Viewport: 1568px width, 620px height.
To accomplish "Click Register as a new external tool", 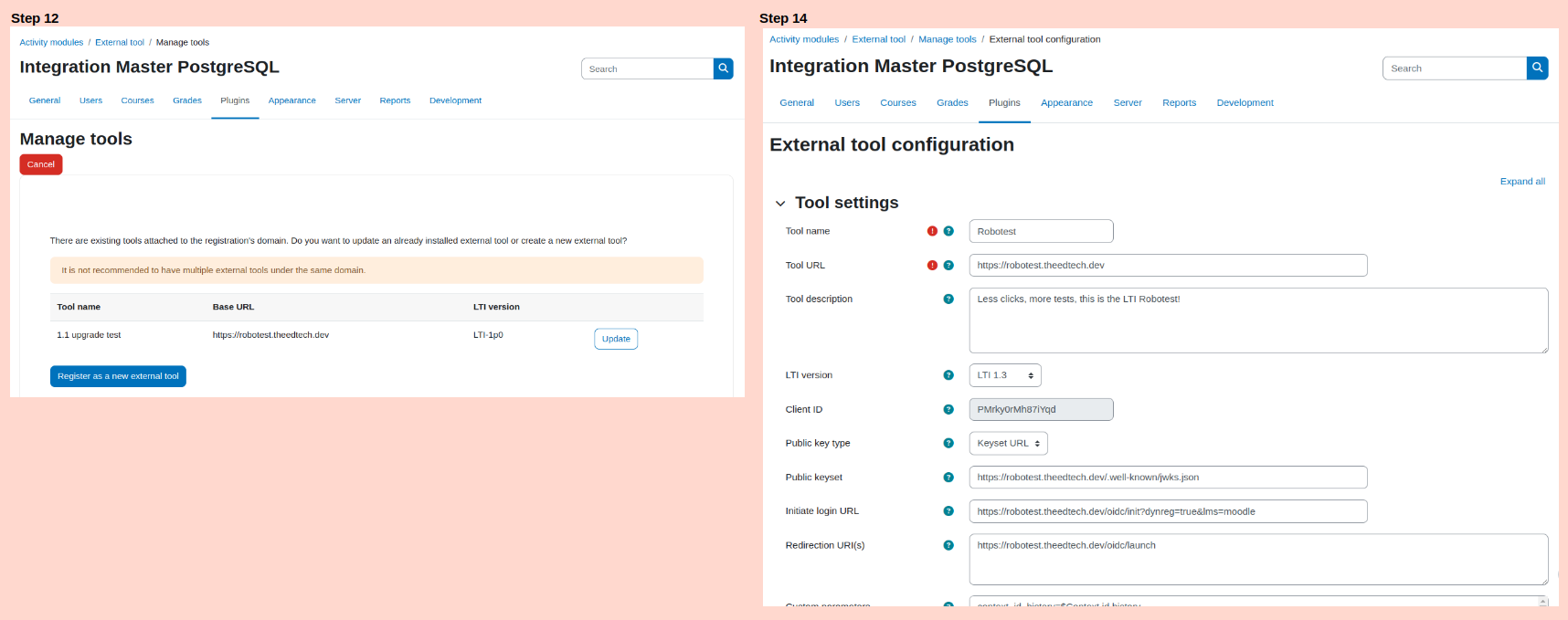I will click(x=118, y=376).
